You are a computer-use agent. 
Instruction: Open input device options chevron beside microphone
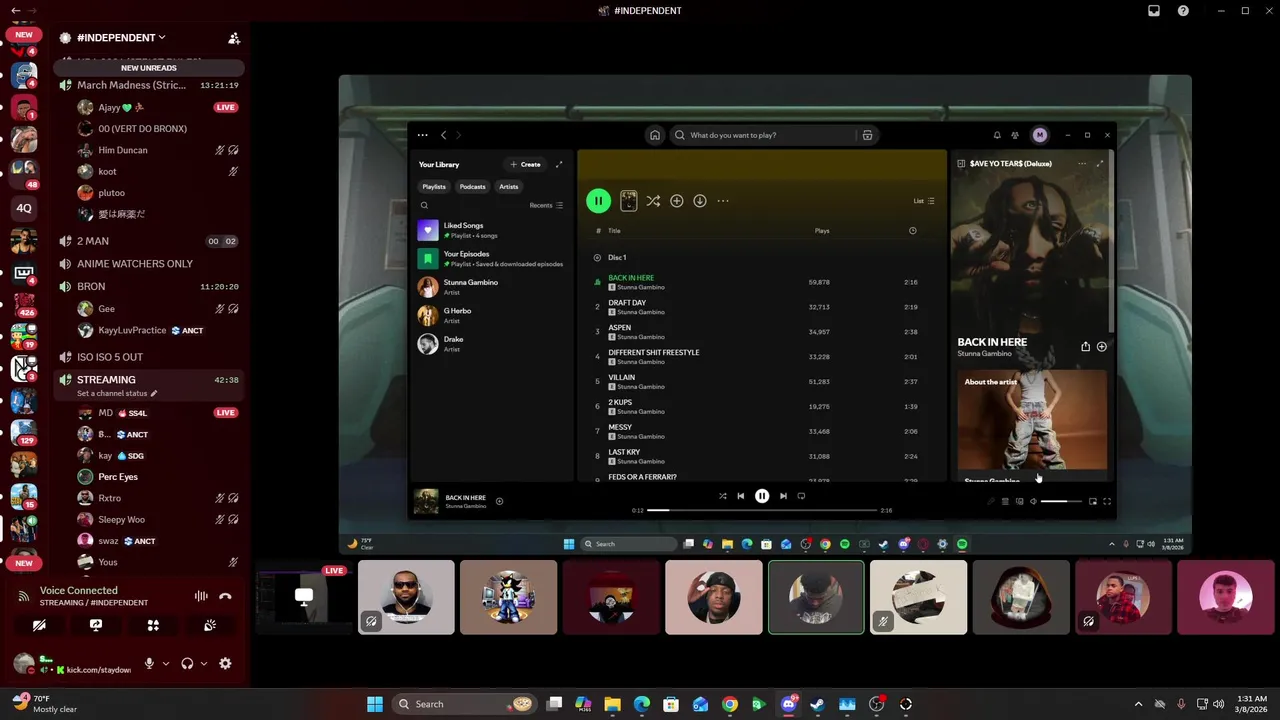pyautogui.click(x=166, y=663)
